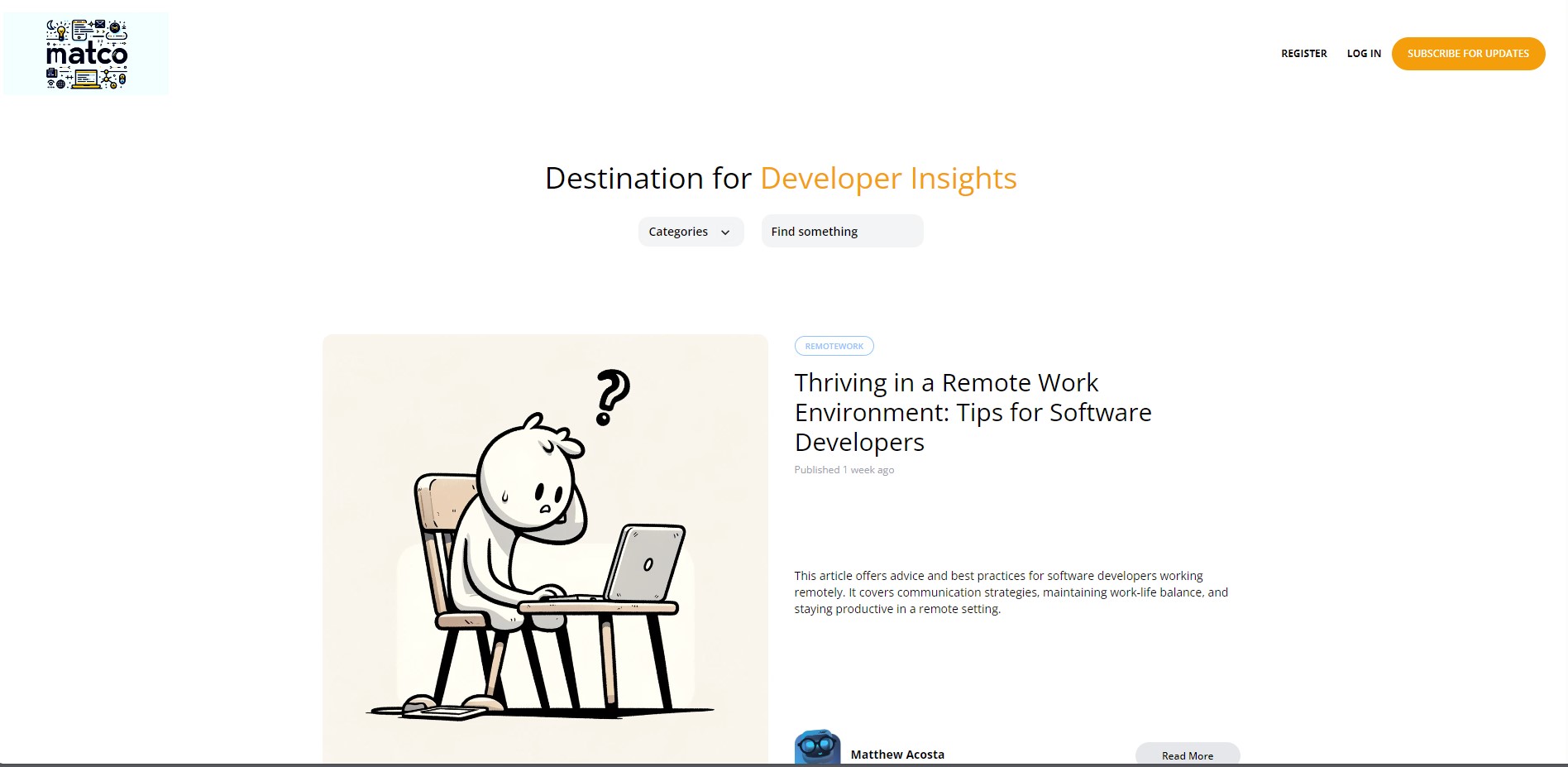This screenshot has width=1568, height=767.
Task: Read More of the remote work article
Action: pyautogui.click(x=1187, y=755)
